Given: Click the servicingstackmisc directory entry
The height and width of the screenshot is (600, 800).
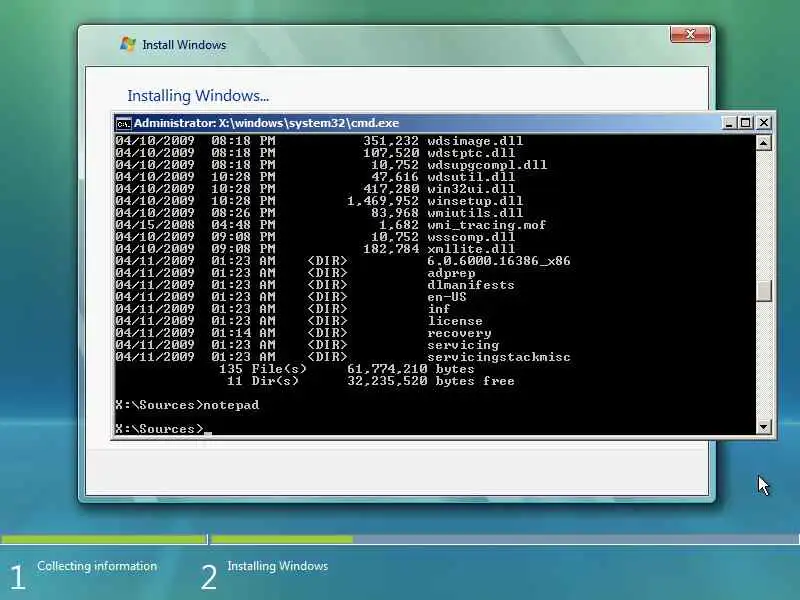Looking at the screenshot, I should (498, 357).
